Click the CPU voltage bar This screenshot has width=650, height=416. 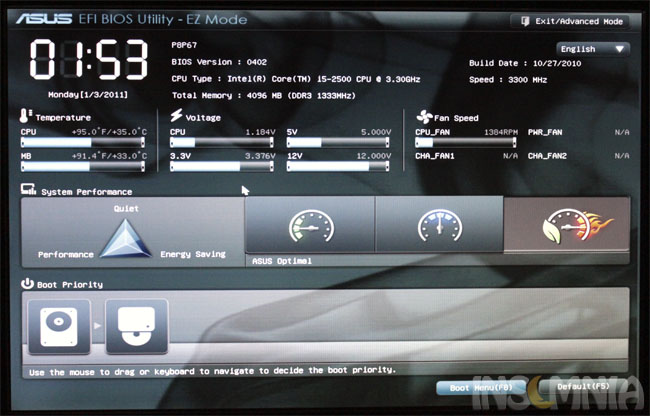(222, 143)
